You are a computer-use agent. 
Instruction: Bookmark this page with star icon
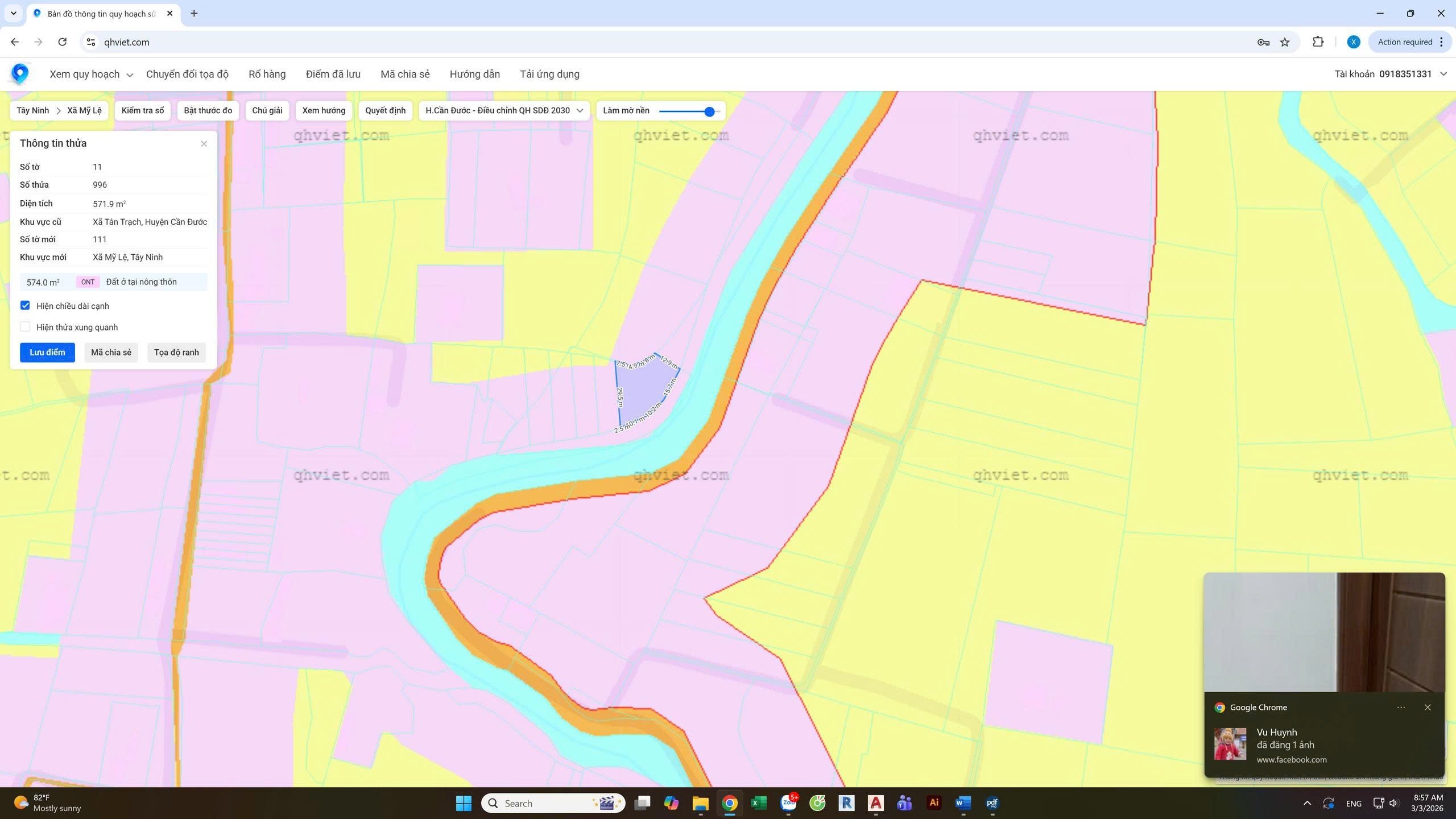(1285, 42)
